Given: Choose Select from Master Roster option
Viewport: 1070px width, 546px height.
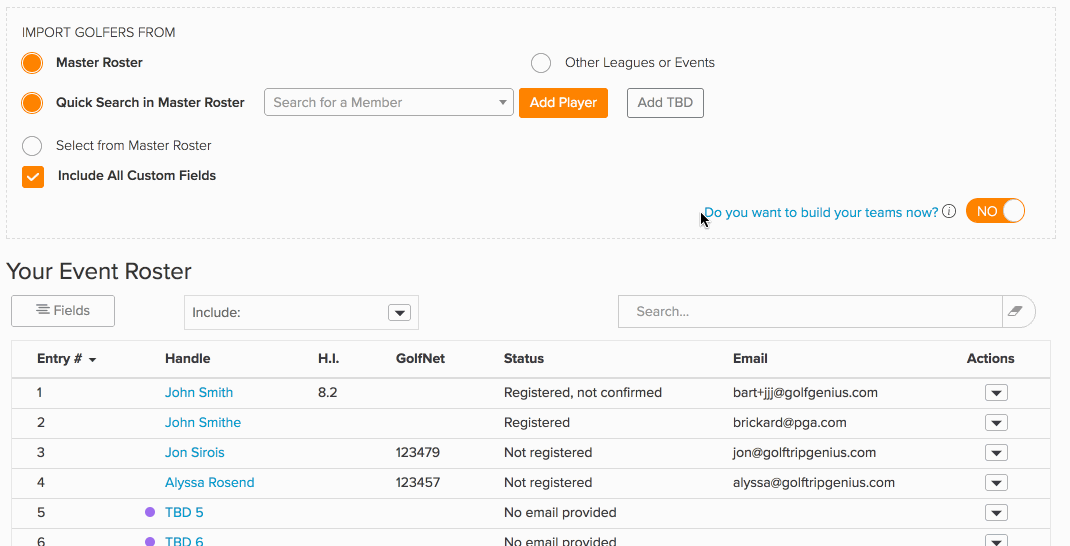Looking at the screenshot, I should (32, 146).
